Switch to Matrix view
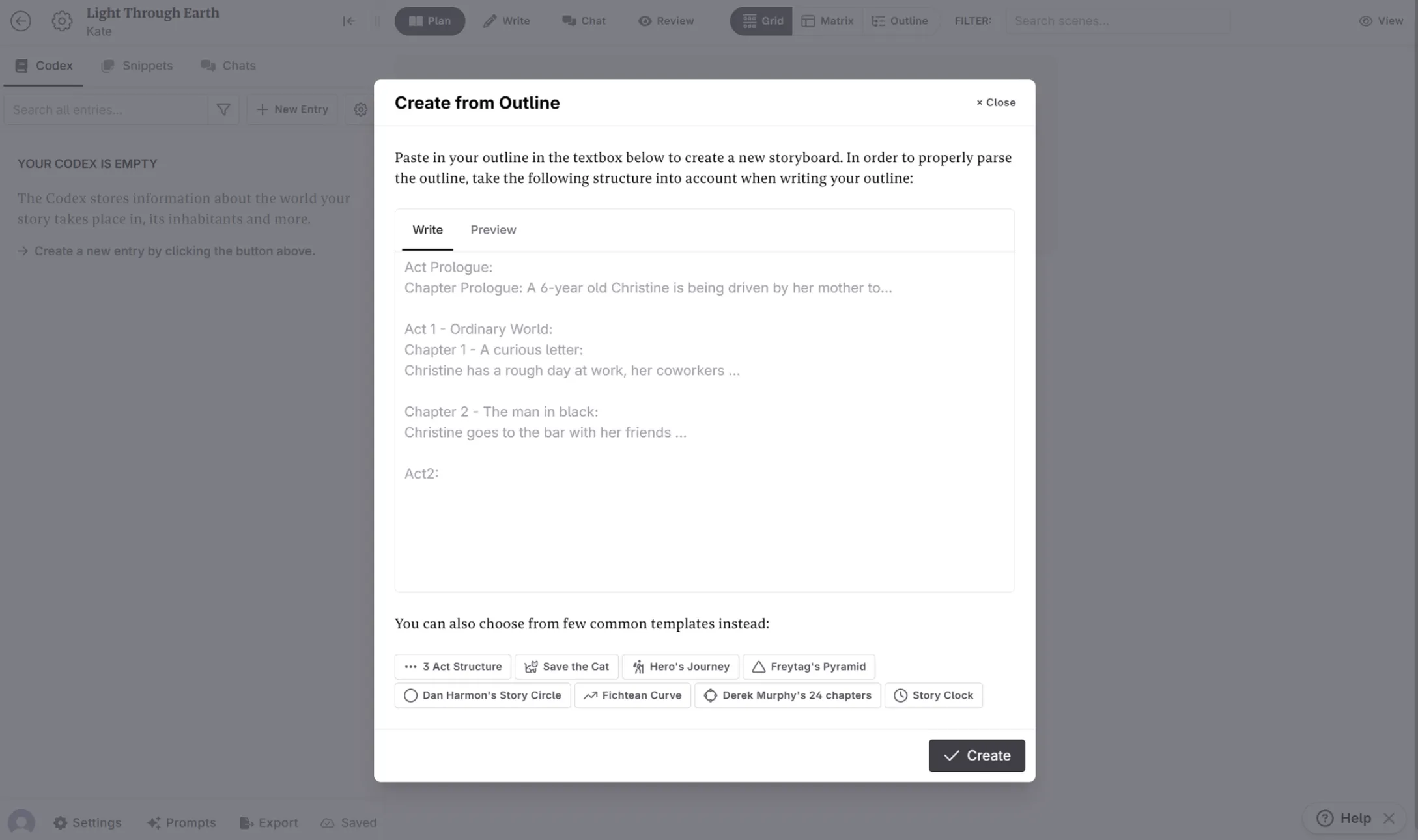 coord(827,21)
